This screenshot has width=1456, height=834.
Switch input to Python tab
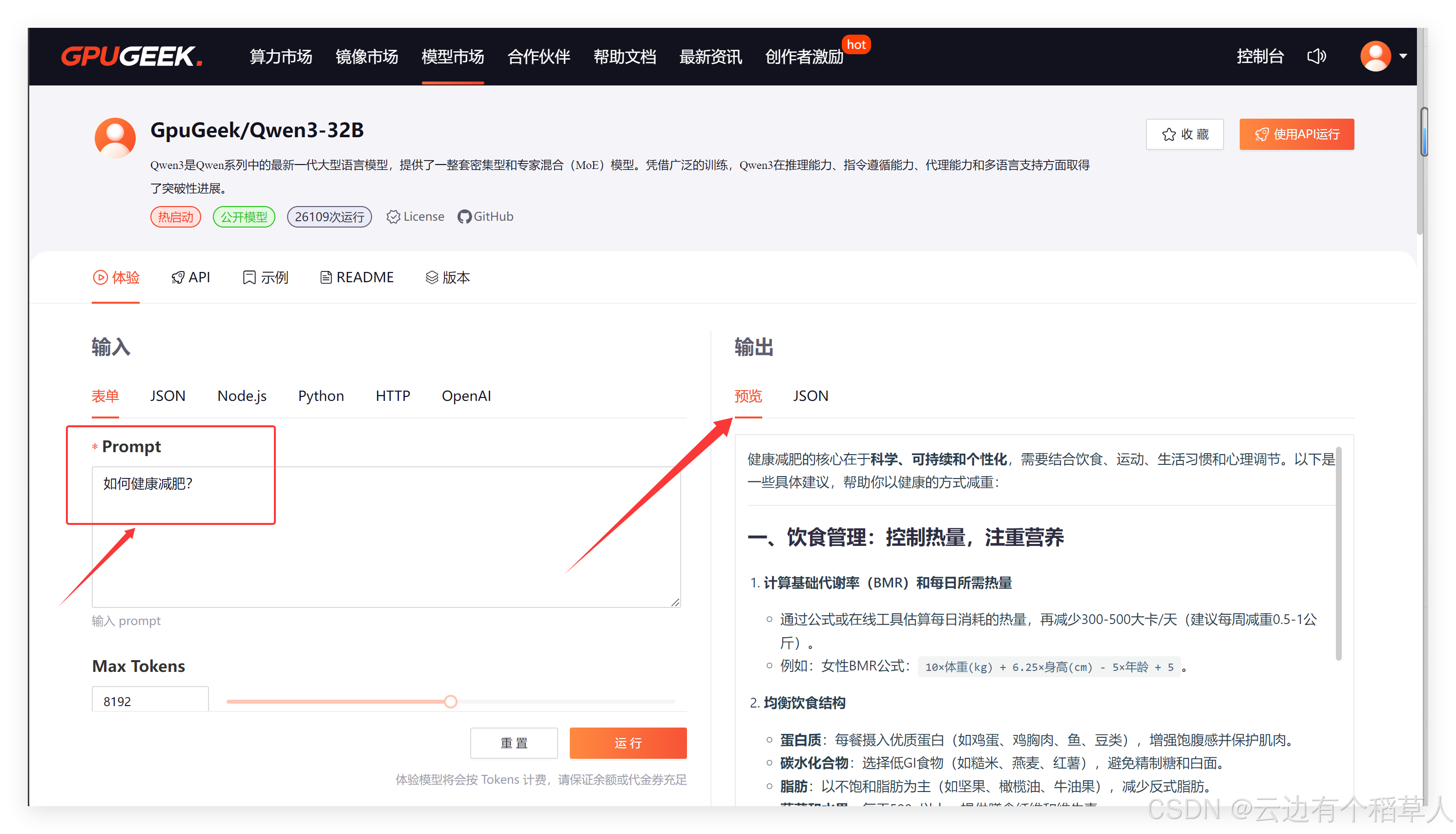(321, 396)
